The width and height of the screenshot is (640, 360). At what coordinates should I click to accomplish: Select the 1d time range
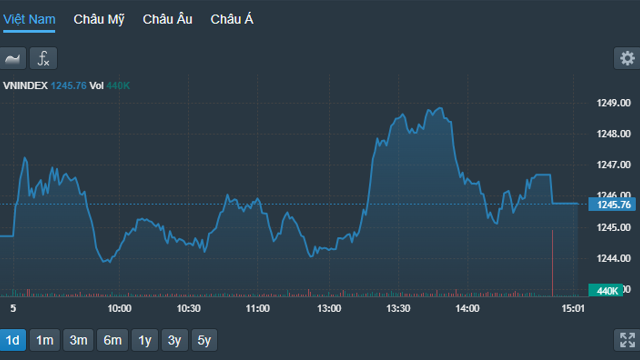(x=13, y=340)
